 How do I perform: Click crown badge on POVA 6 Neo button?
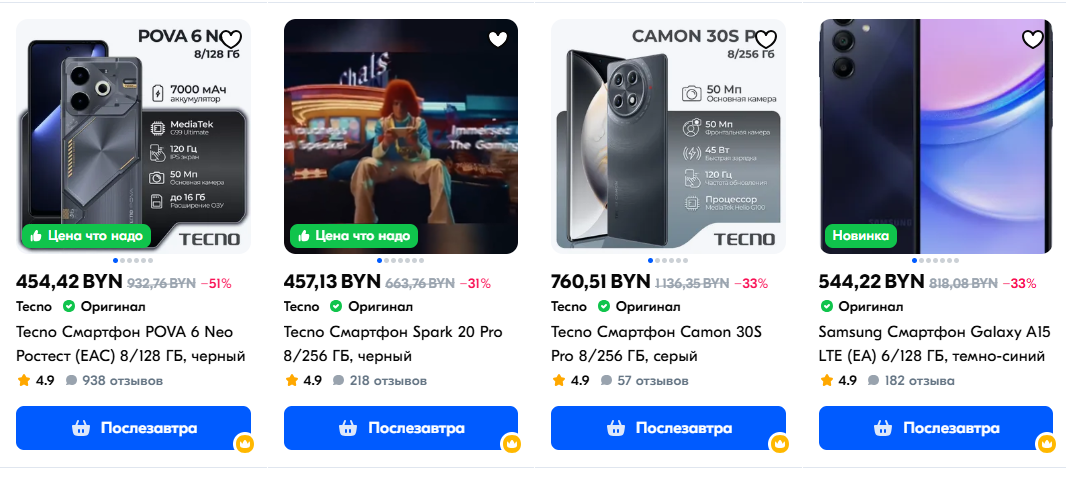(x=244, y=444)
